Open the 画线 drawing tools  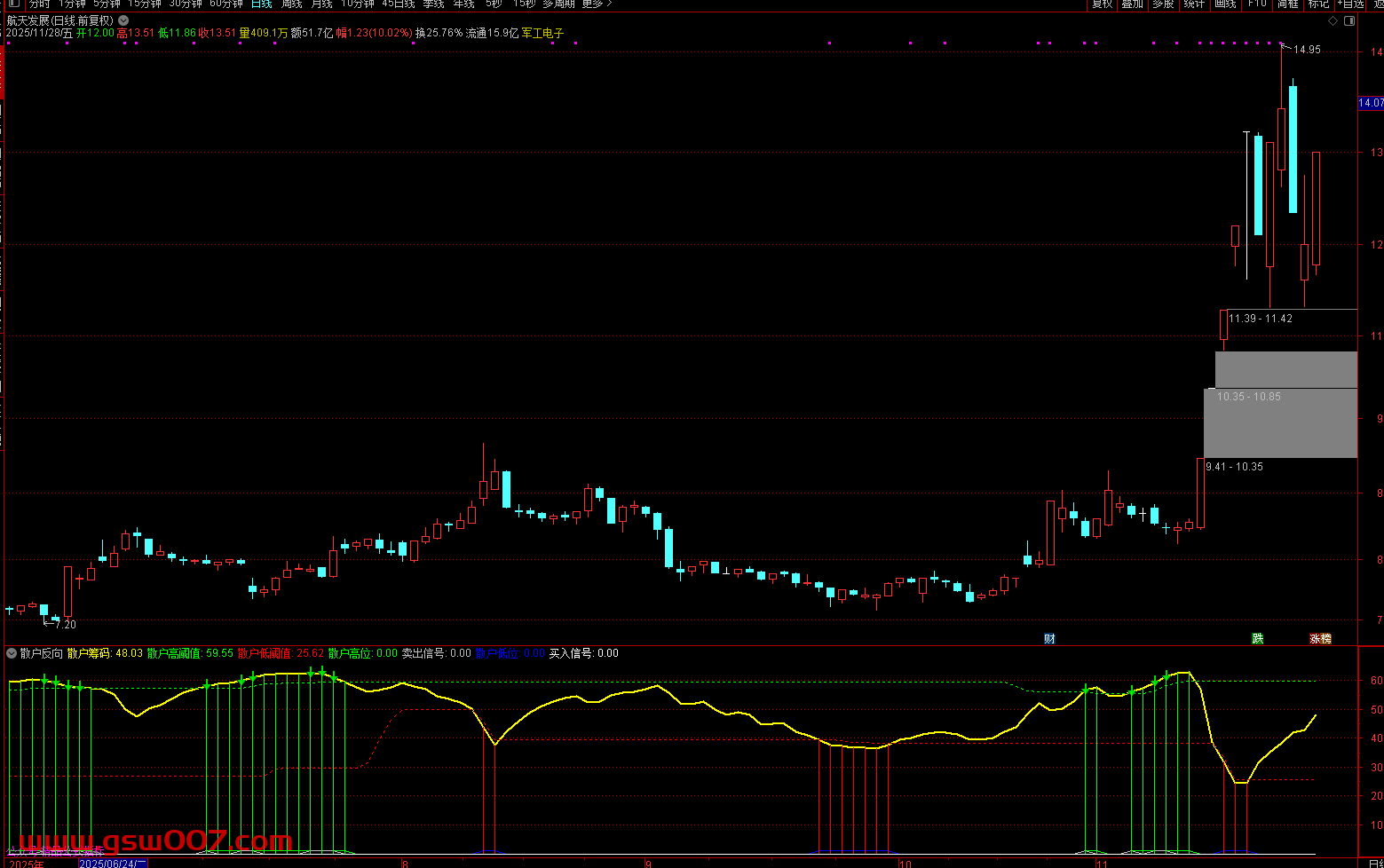tap(1225, 4)
